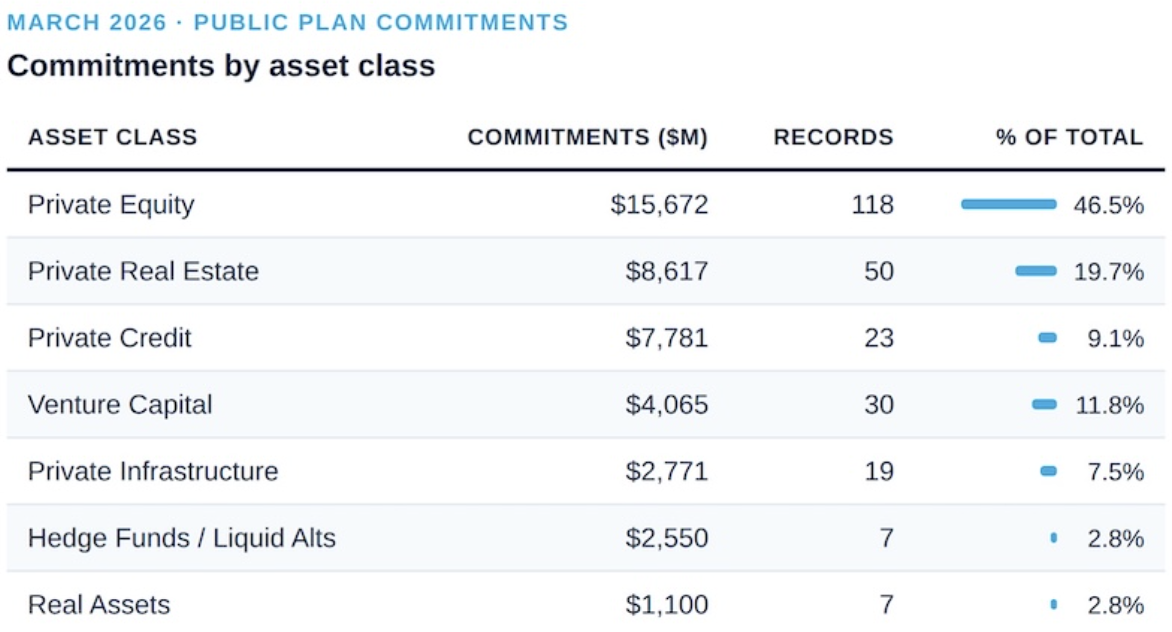This screenshot has height=632, width=1172.
Task: Select the % of Total column header
Action: [x=1069, y=138]
